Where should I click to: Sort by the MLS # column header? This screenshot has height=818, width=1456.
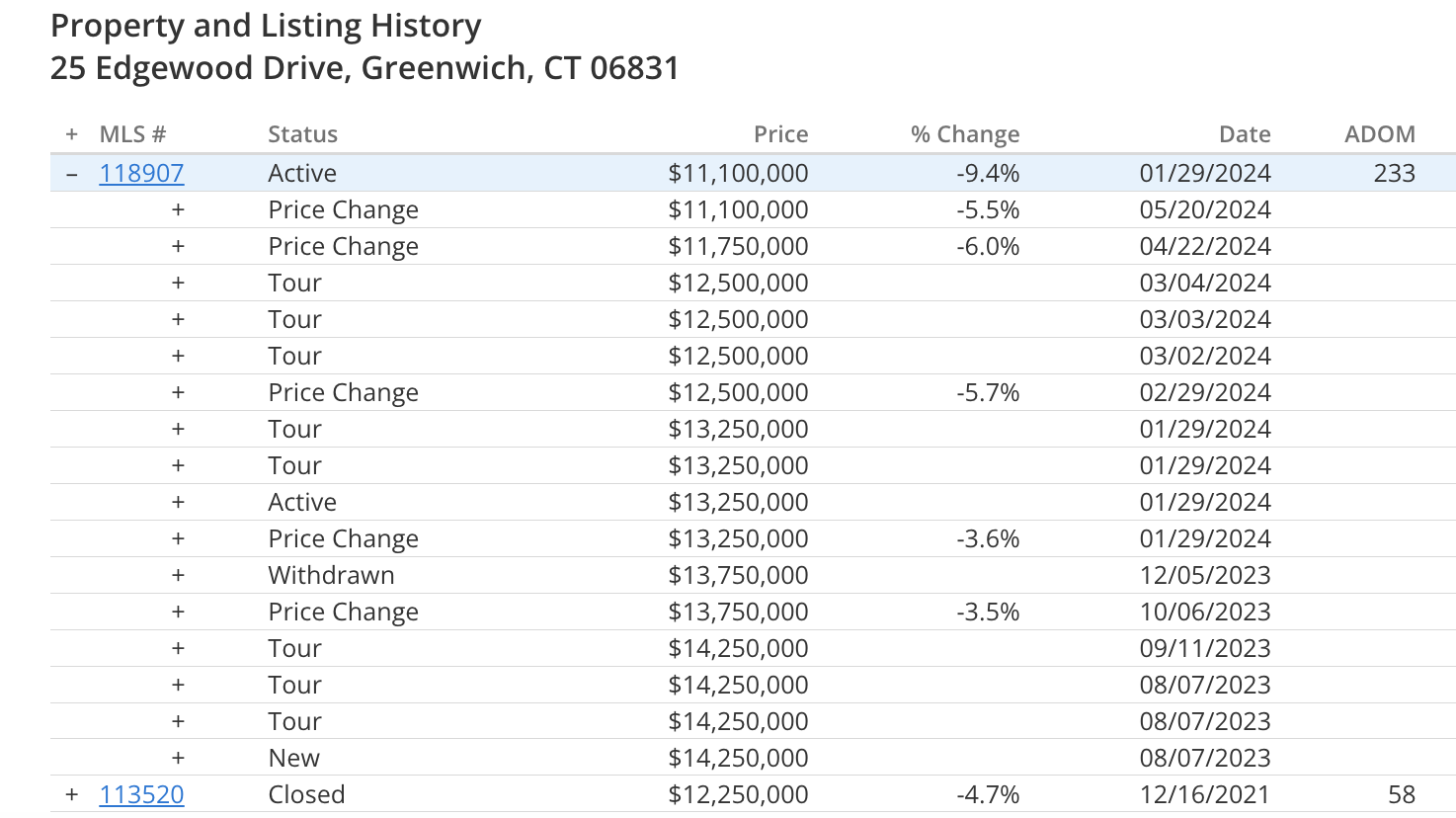[x=132, y=134]
